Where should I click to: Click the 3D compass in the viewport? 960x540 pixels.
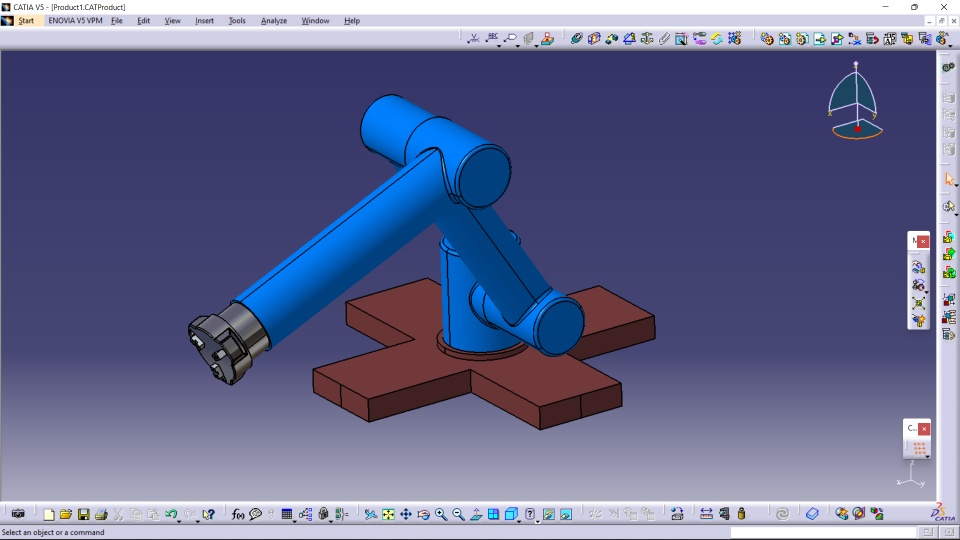(x=856, y=101)
